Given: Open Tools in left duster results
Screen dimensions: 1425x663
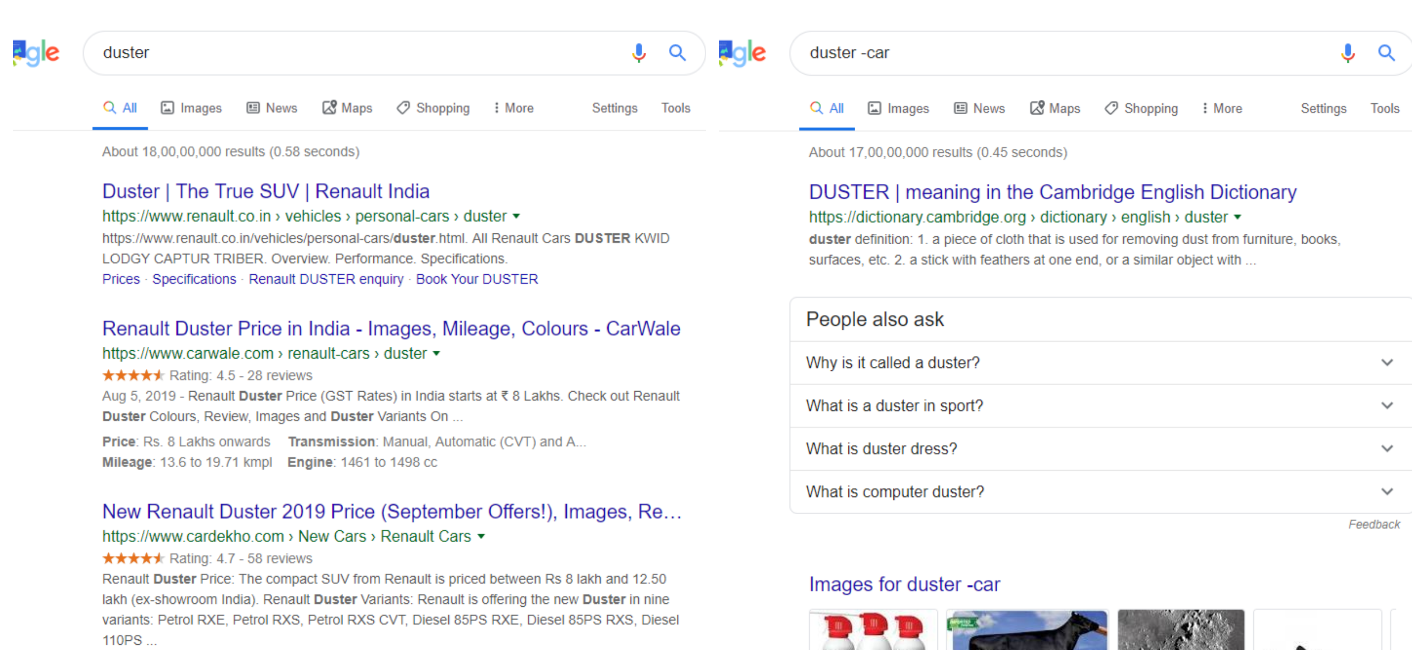Looking at the screenshot, I should (x=676, y=108).
